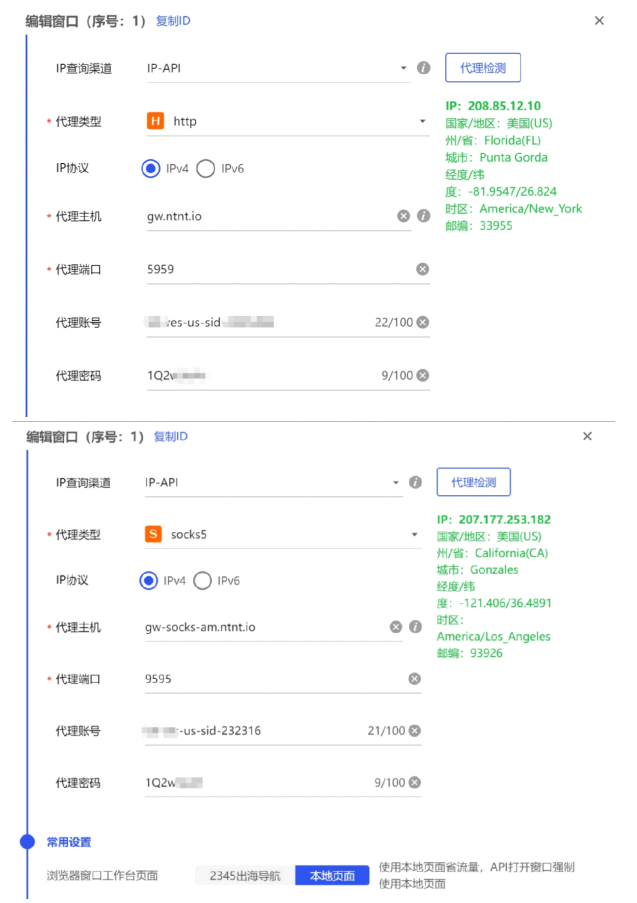Image resolution: width=637 pixels, height=903 pixels.
Task: Clear the proxy port 9595 field
Action: [x=414, y=679]
